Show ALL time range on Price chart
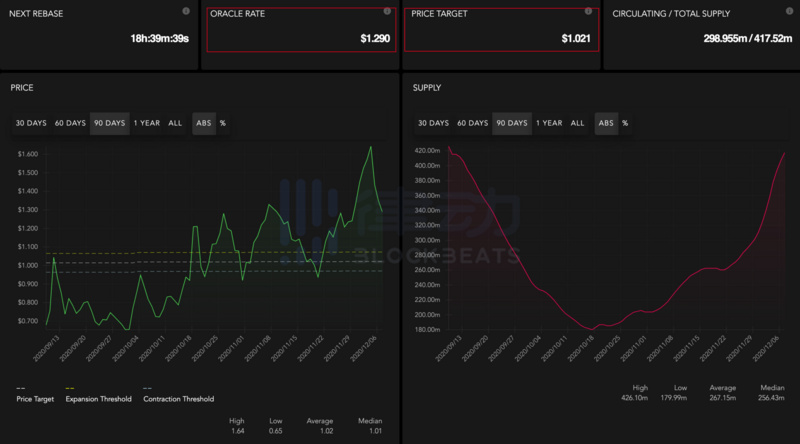Screen dimensions: 800x444 (175, 123)
